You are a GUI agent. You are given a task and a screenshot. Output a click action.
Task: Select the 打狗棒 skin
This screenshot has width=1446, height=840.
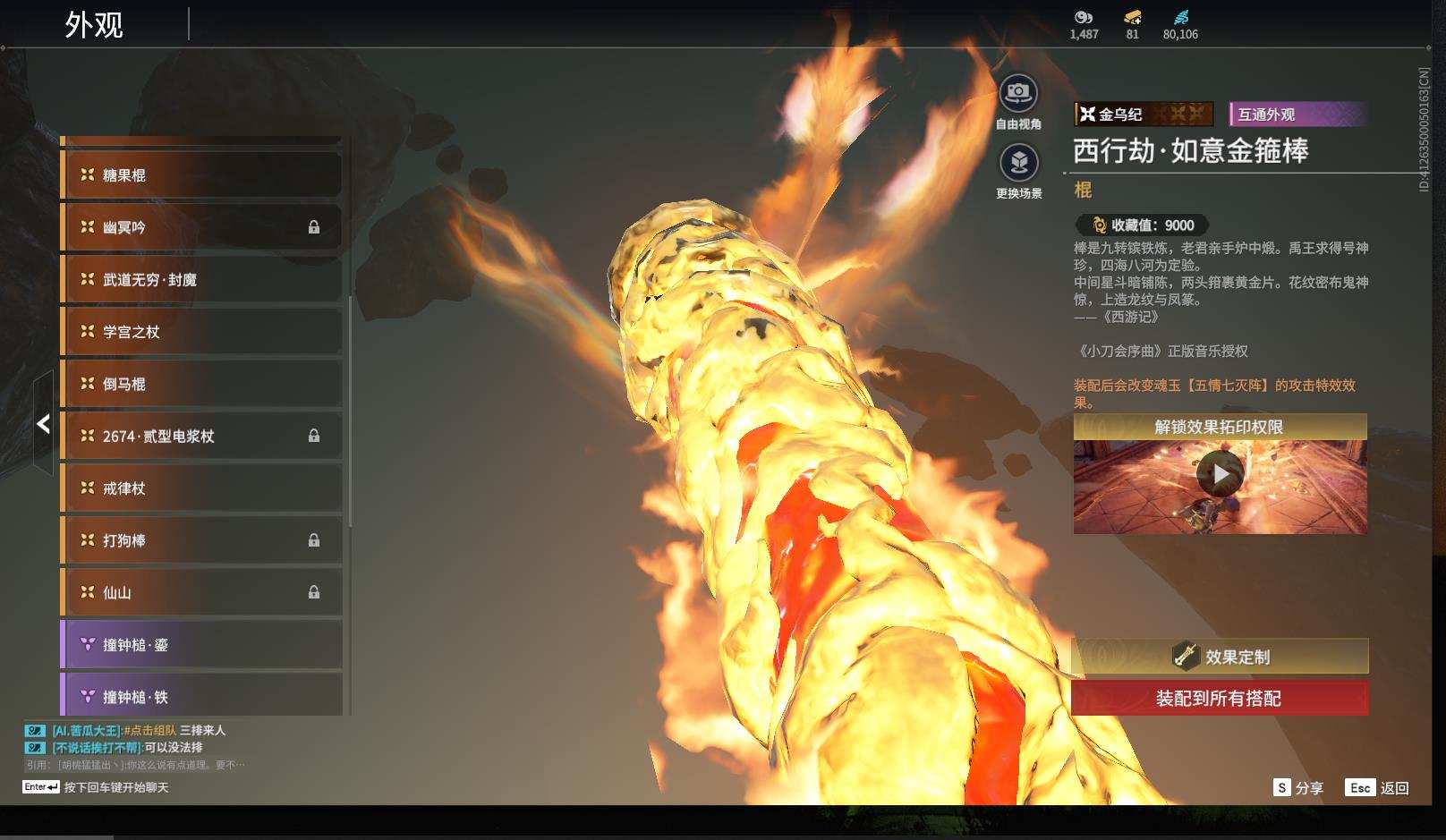click(201, 540)
